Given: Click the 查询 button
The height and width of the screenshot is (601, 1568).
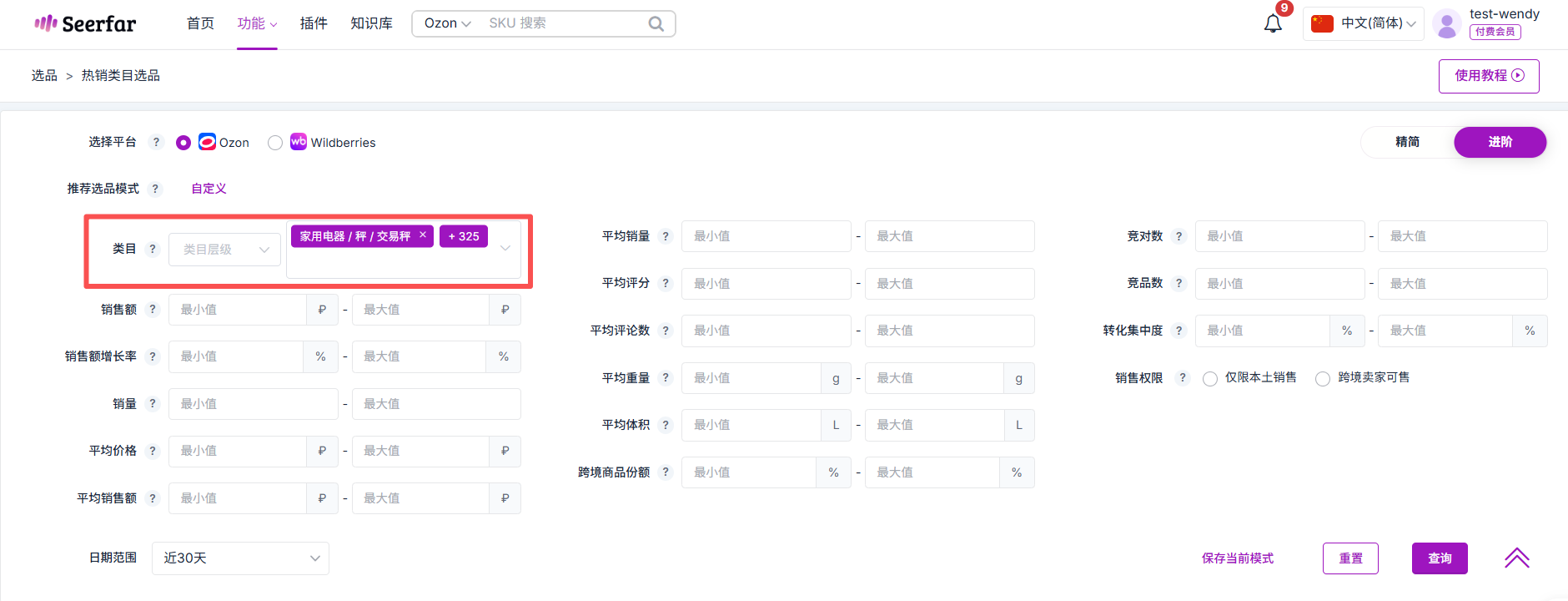Looking at the screenshot, I should pyautogui.click(x=1439, y=558).
